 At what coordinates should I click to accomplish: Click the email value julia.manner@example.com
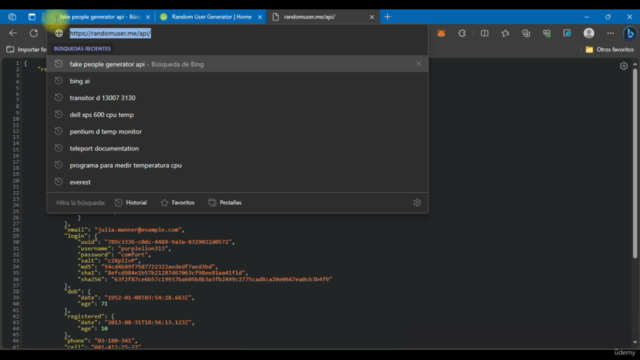tap(139, 230)
